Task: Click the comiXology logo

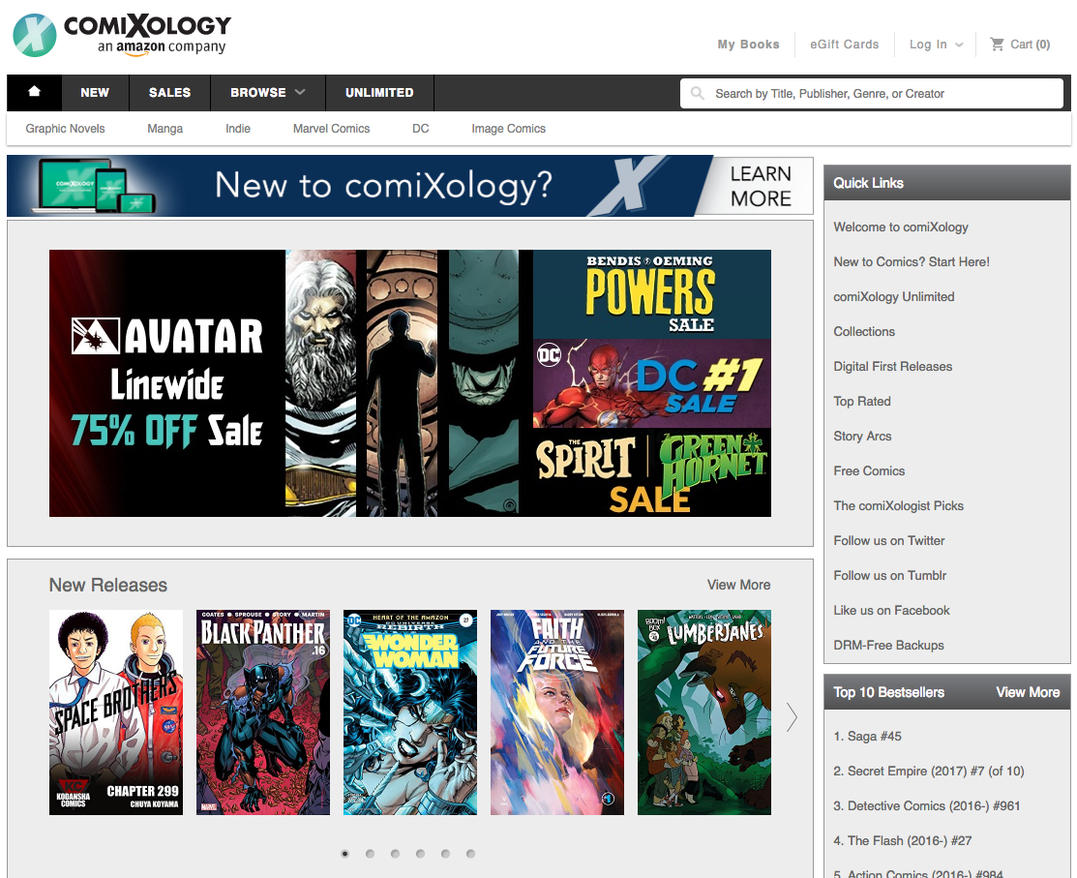Action: pos(122,34)
